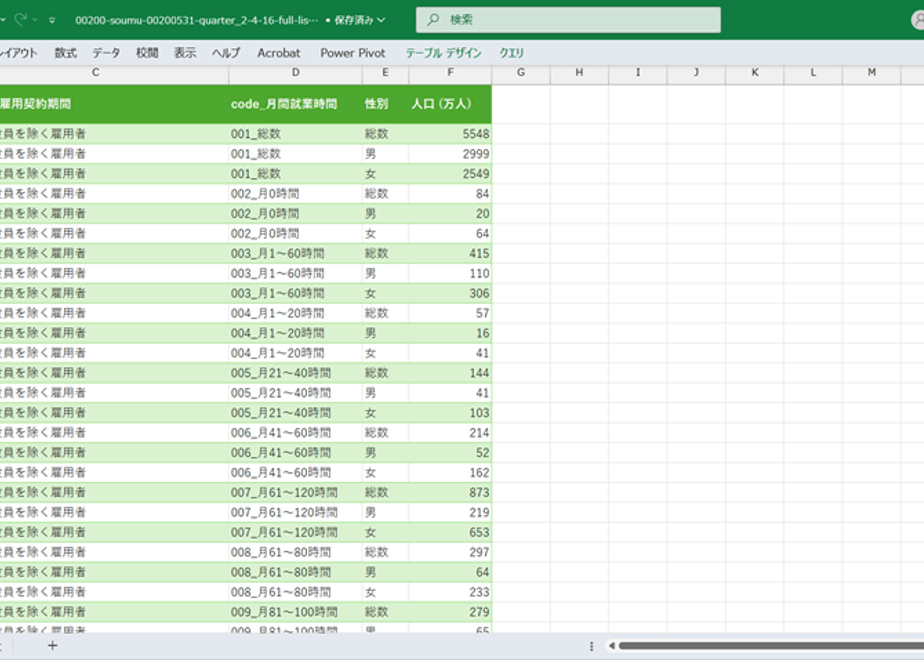
Task: Select the cell with value 5548
Action: pos(450,134)
